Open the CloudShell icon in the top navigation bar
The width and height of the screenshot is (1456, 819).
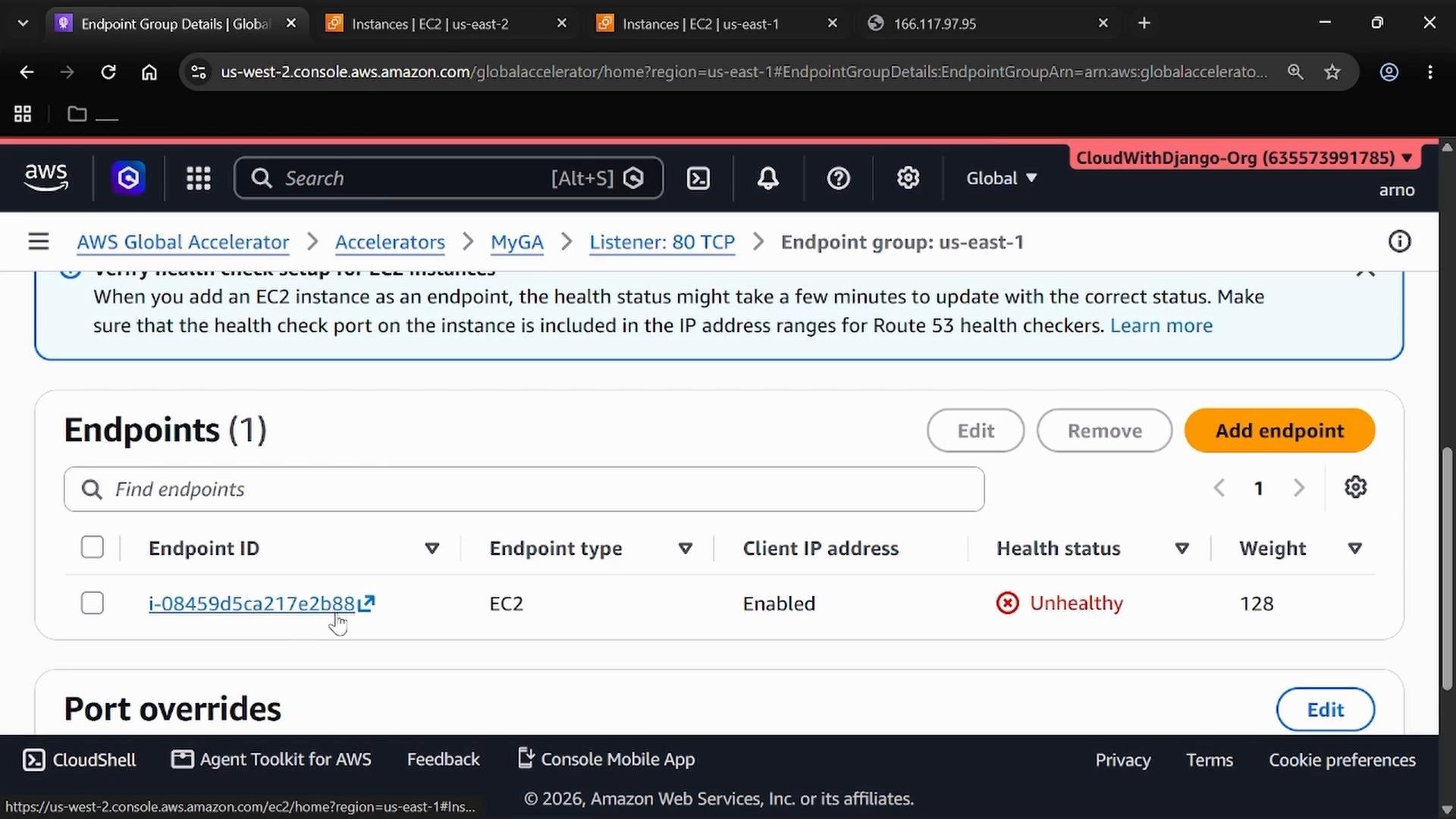click(698, 178)
